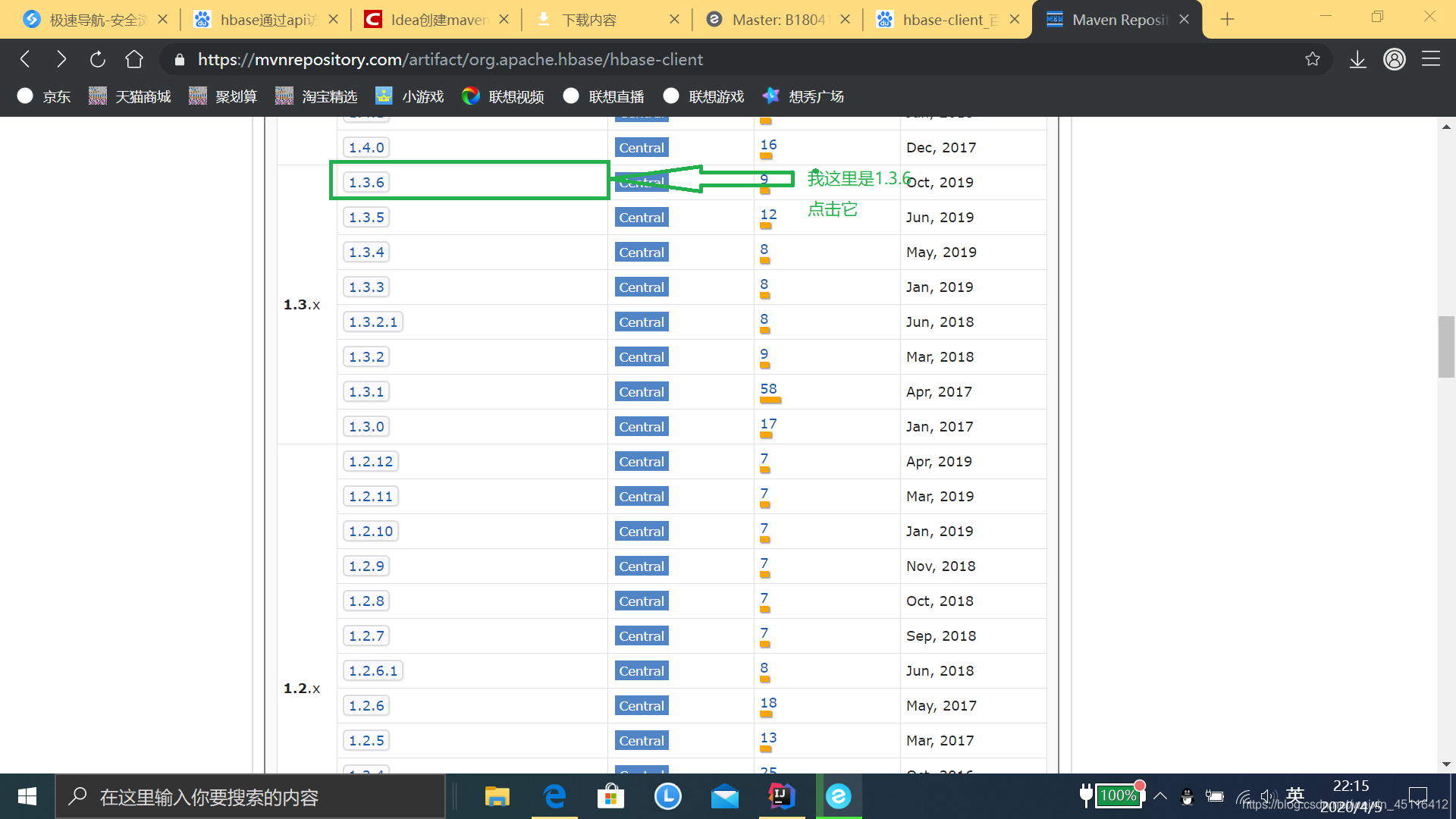Click the page vertical scrollbar thumb
This screenshot has height=819, width=1456.
[1445, 347]
